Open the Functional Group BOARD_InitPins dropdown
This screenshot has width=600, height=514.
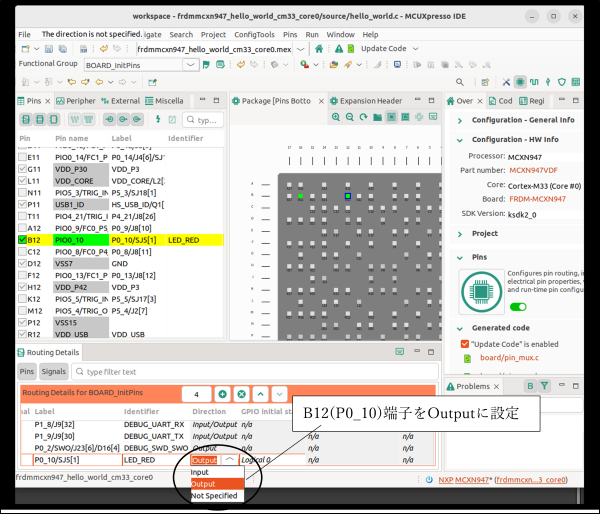click(190, 65)
